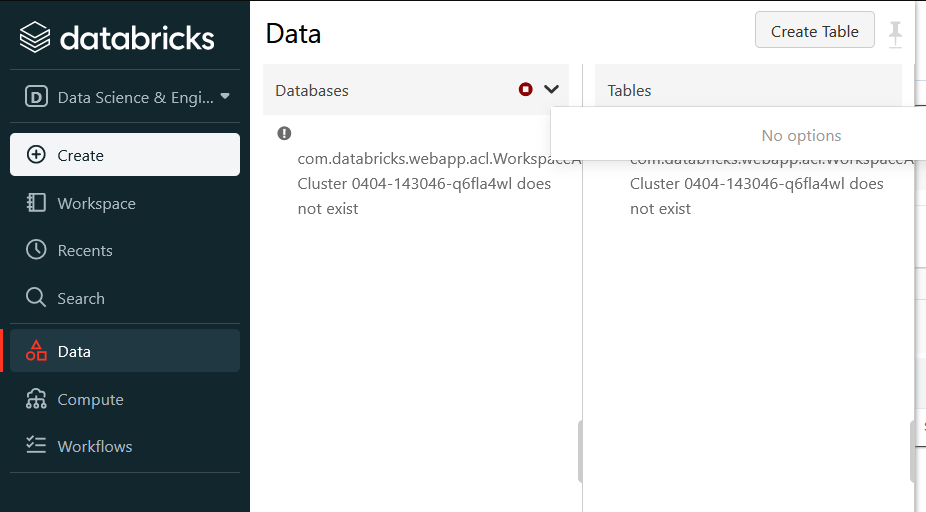Image resolution: width=926 pixels, height=512 pixels.
Task: Click the Tables panel scrollbar handle
Action: (x=911, y=451)
